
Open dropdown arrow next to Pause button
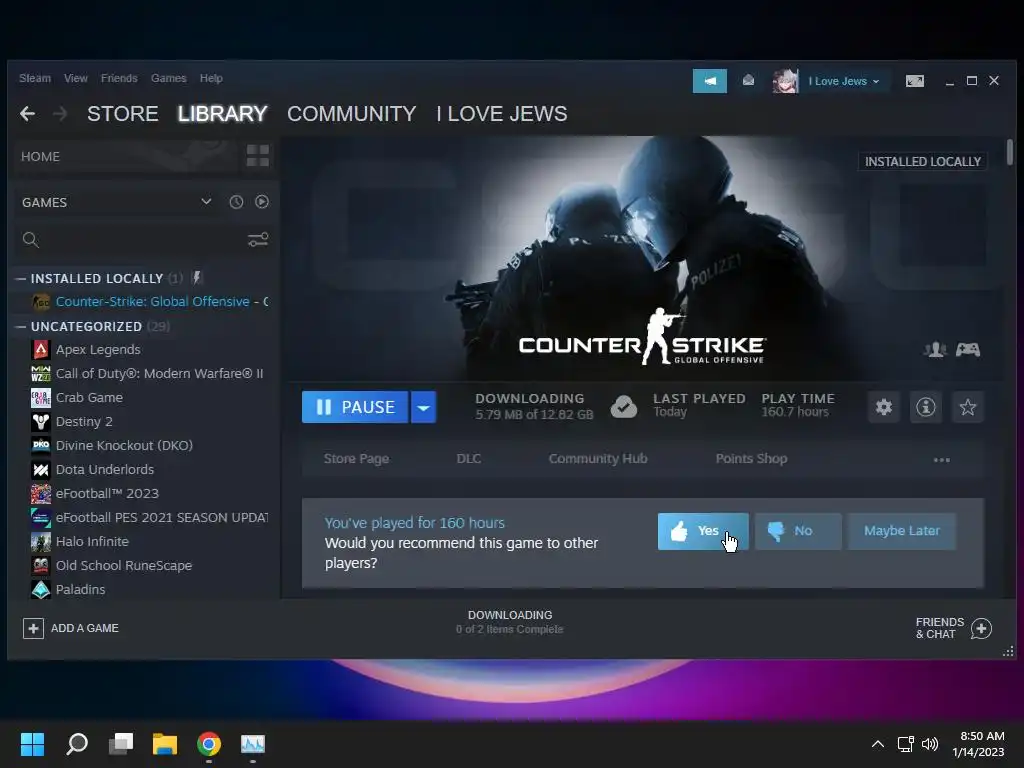pos(423,407)
